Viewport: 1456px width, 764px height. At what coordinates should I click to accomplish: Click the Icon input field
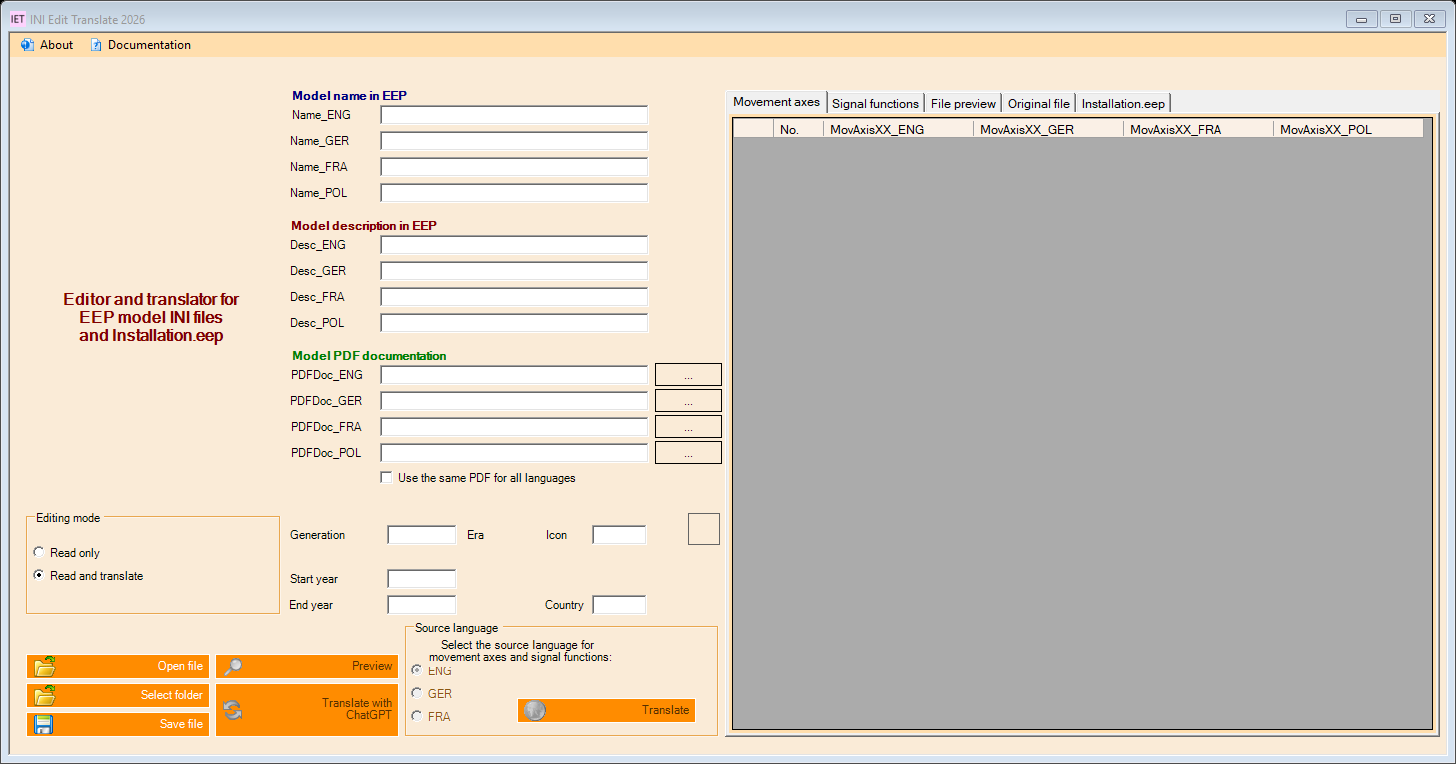point(619,535)
